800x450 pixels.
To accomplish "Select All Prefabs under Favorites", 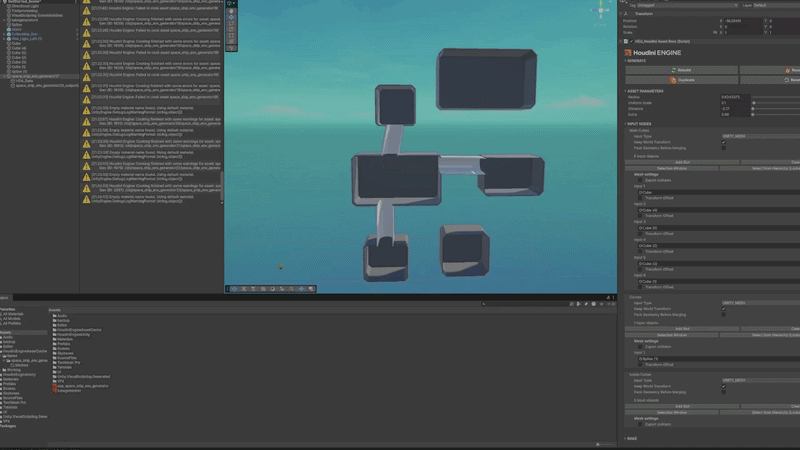I will (x=12, y=323).
